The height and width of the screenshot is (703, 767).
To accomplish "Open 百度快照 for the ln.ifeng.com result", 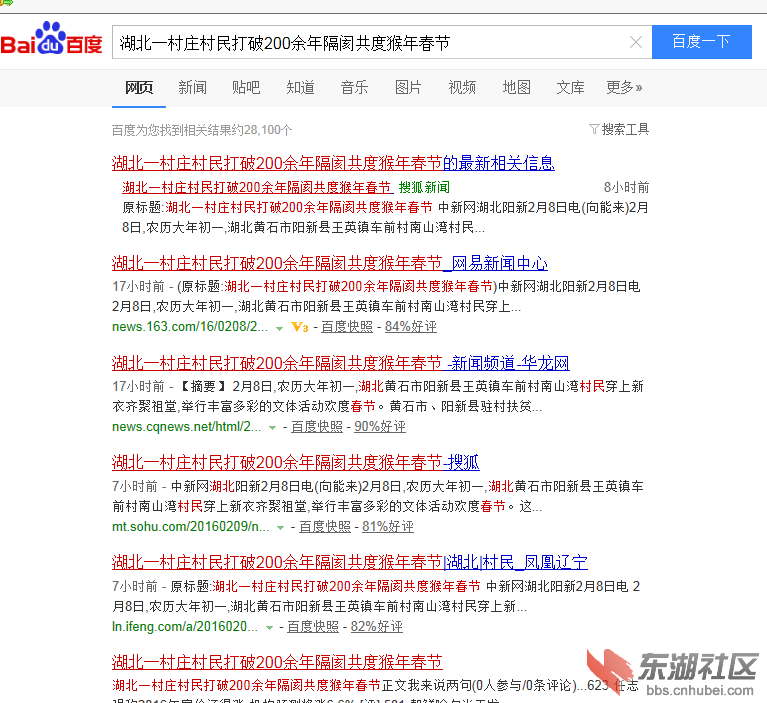I will tap(313, 626).
